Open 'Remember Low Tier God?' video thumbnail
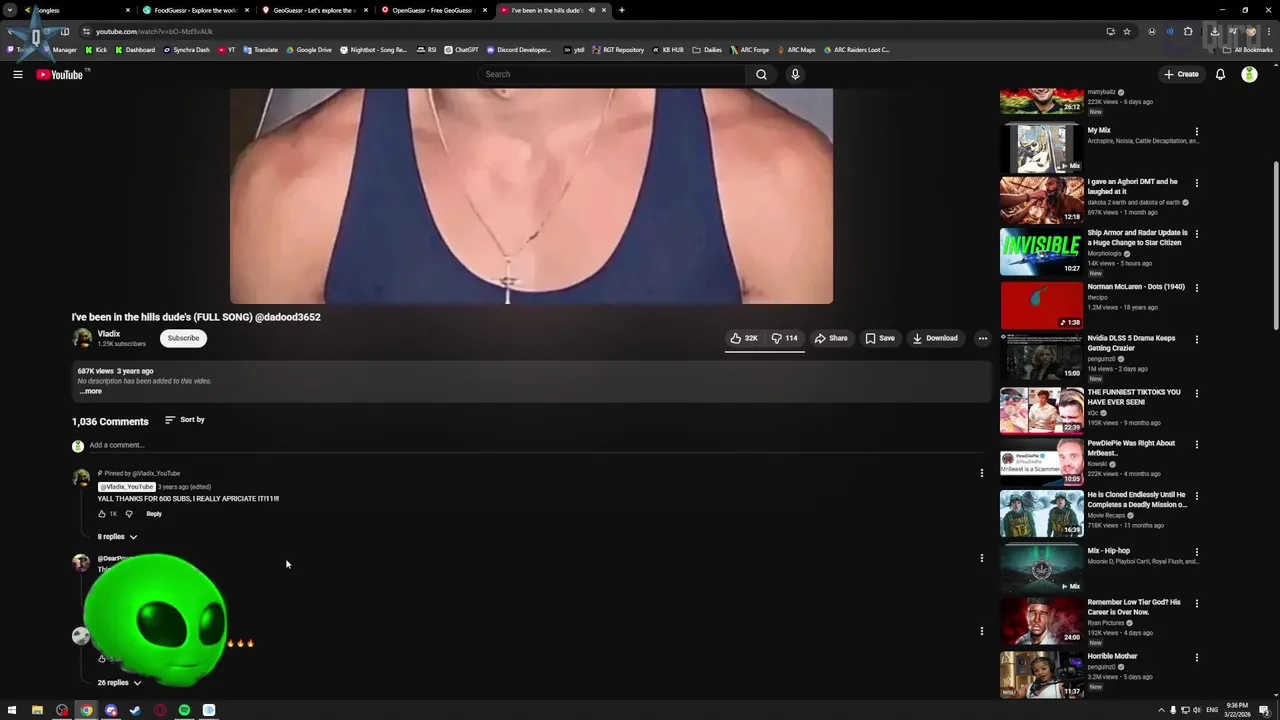Image resolution: width=1280 pixels, height=720 pixels. pos(1041,621)
